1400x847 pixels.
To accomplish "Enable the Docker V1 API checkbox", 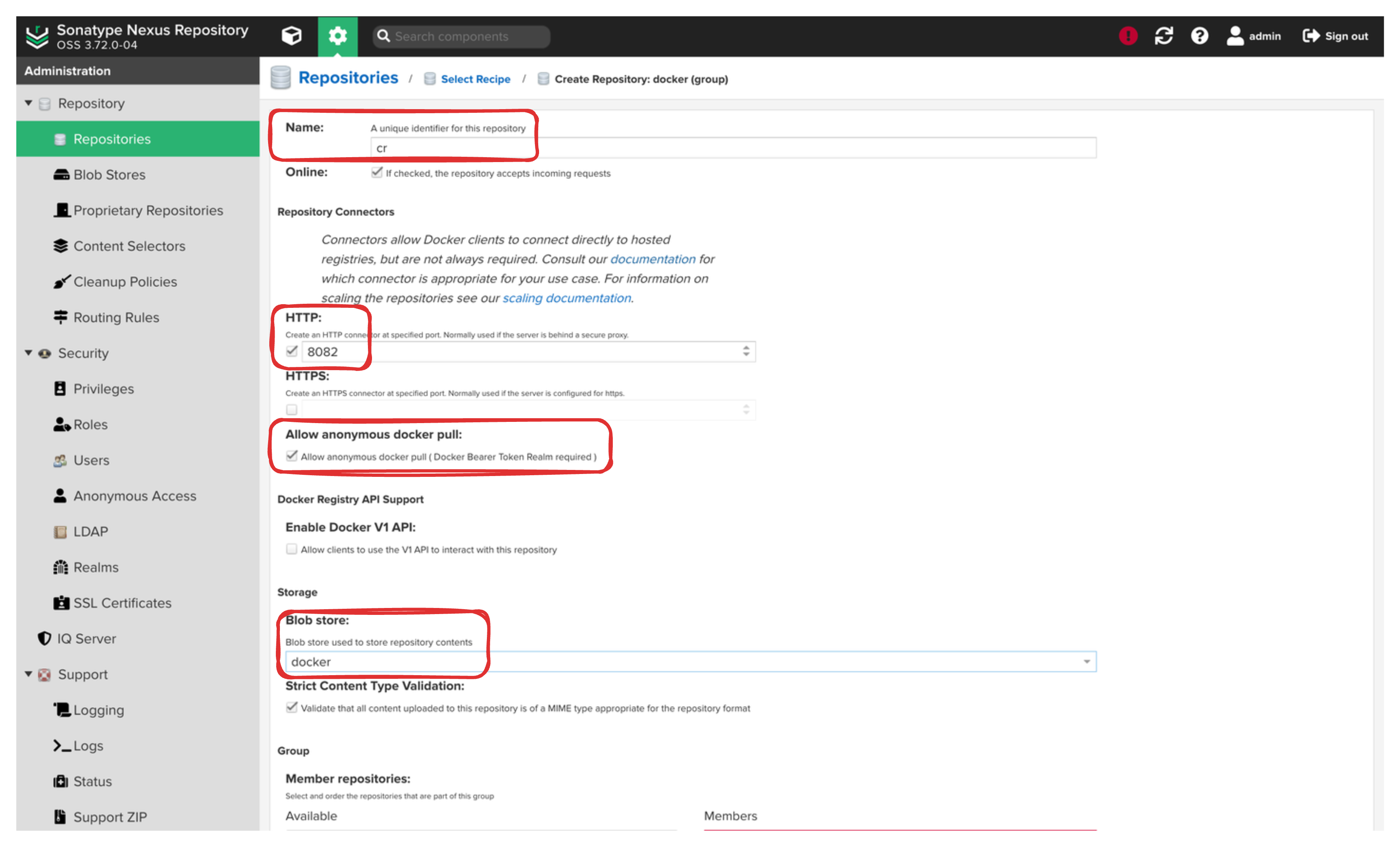I will click(x=291, y=549).
